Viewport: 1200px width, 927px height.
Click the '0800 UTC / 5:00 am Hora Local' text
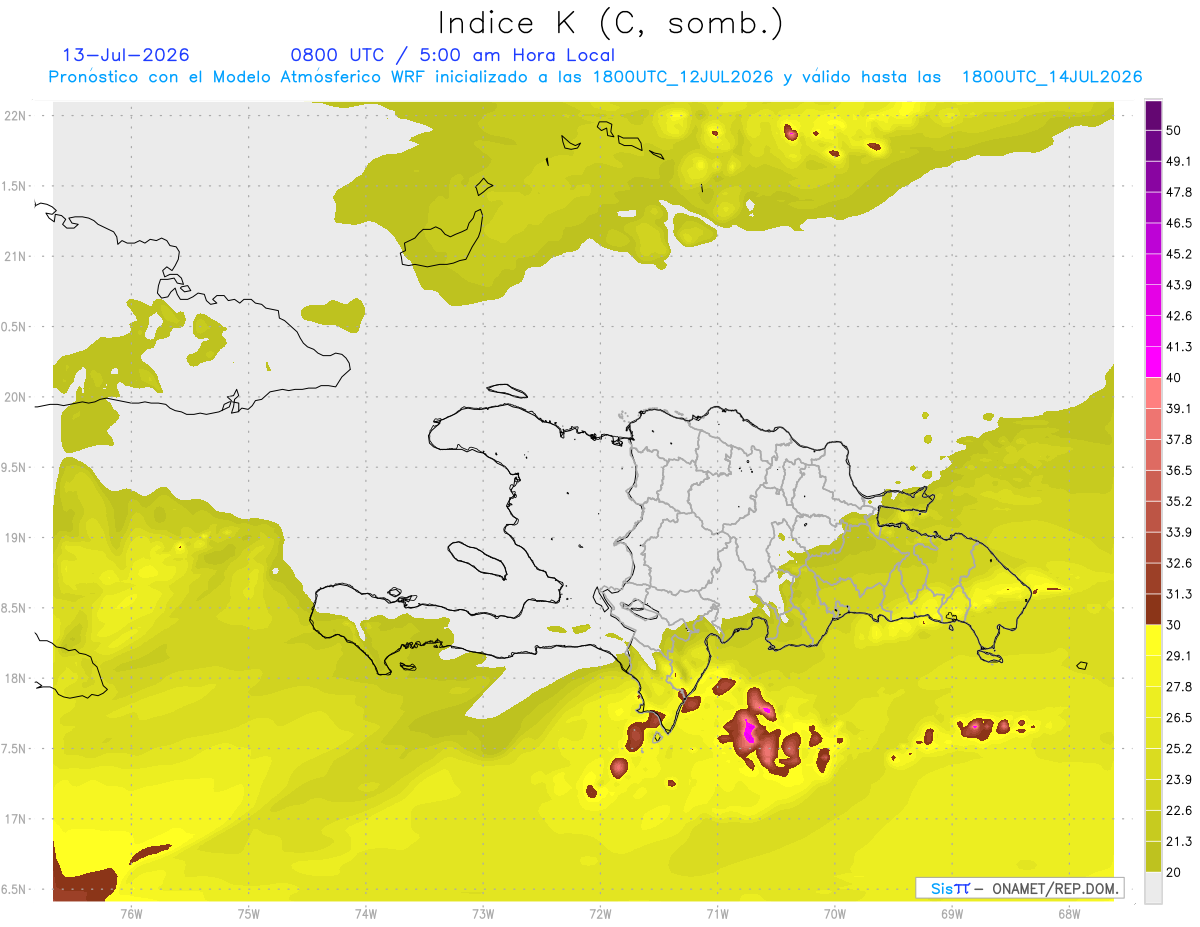tap(453, 55)
